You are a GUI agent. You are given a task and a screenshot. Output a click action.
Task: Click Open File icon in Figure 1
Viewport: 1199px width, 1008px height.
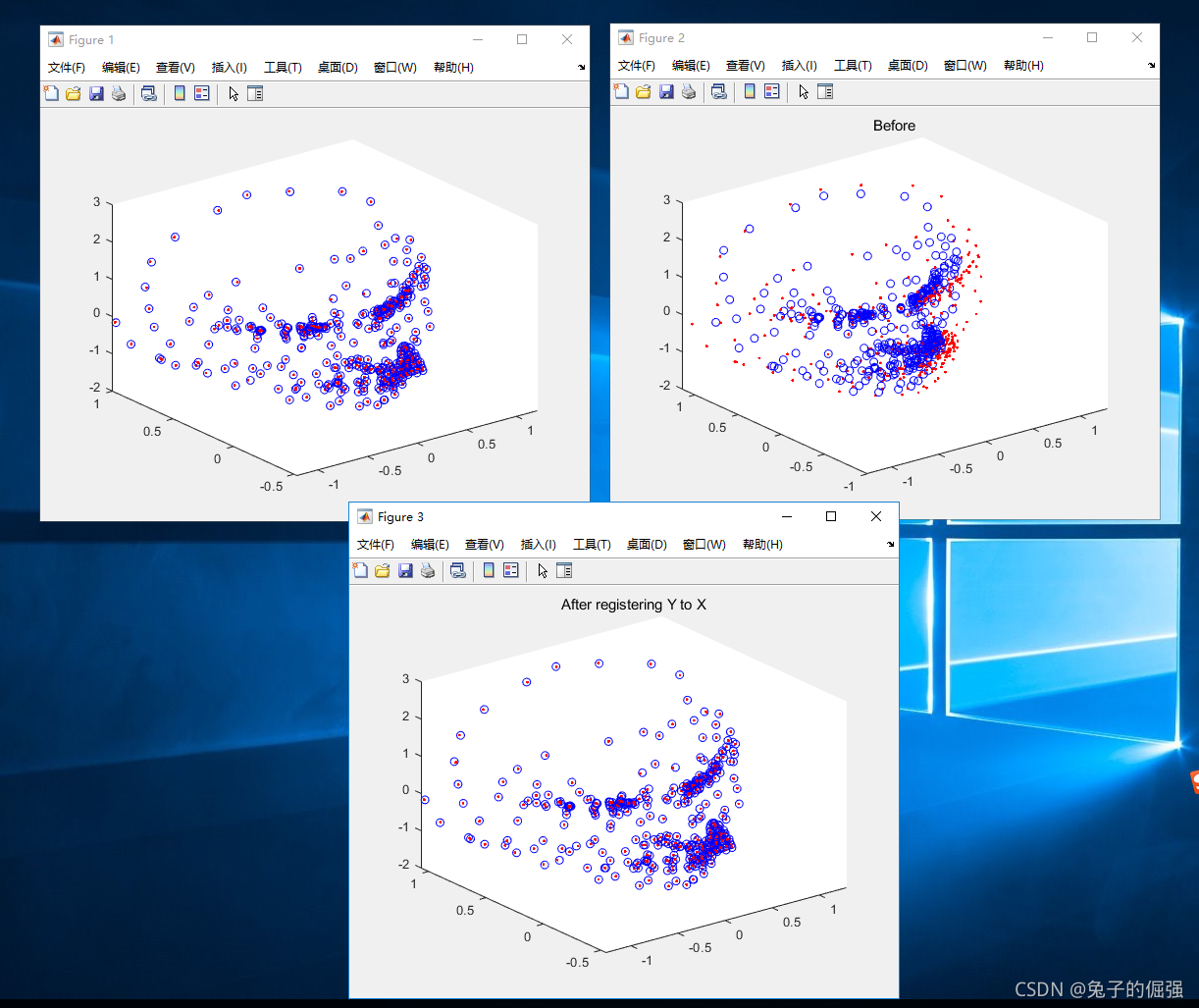[x=74, y=93]
